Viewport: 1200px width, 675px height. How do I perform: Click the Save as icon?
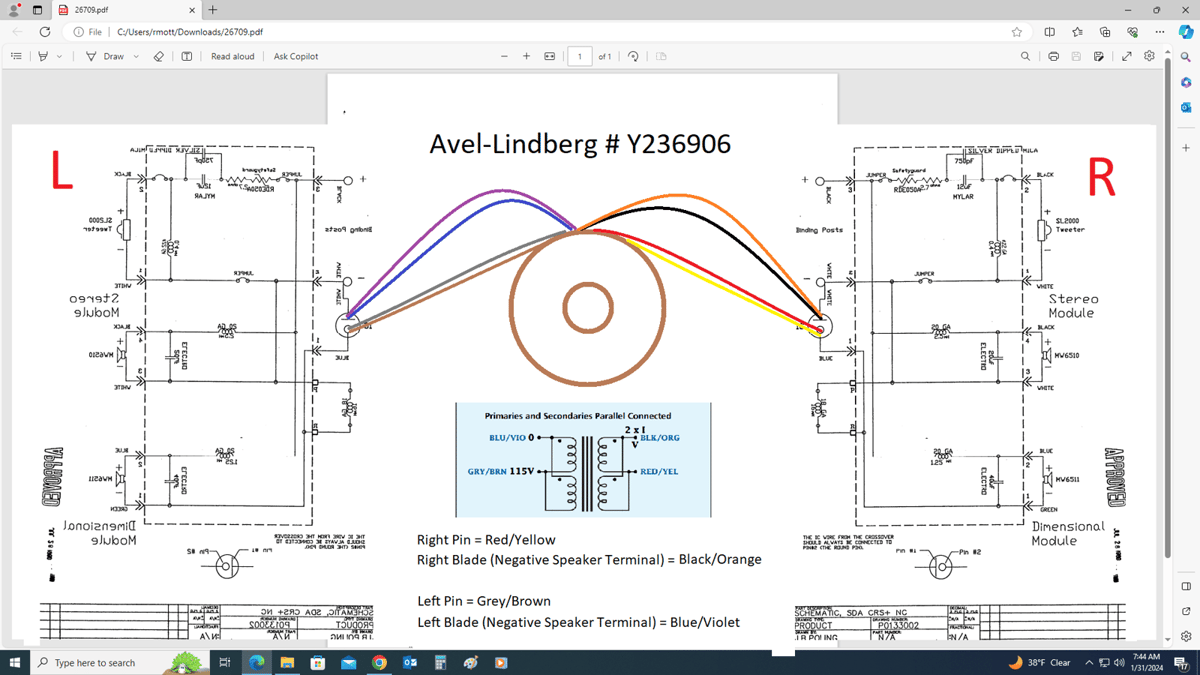pos(1099,57)
